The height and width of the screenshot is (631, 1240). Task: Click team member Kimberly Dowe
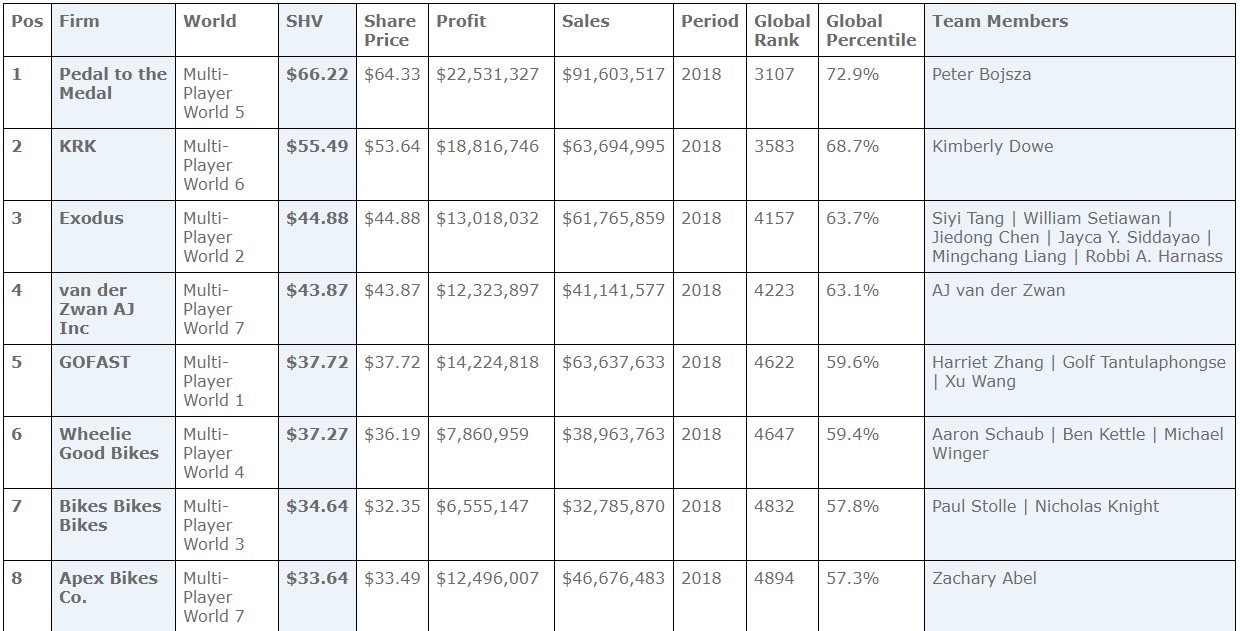(992, 146)
